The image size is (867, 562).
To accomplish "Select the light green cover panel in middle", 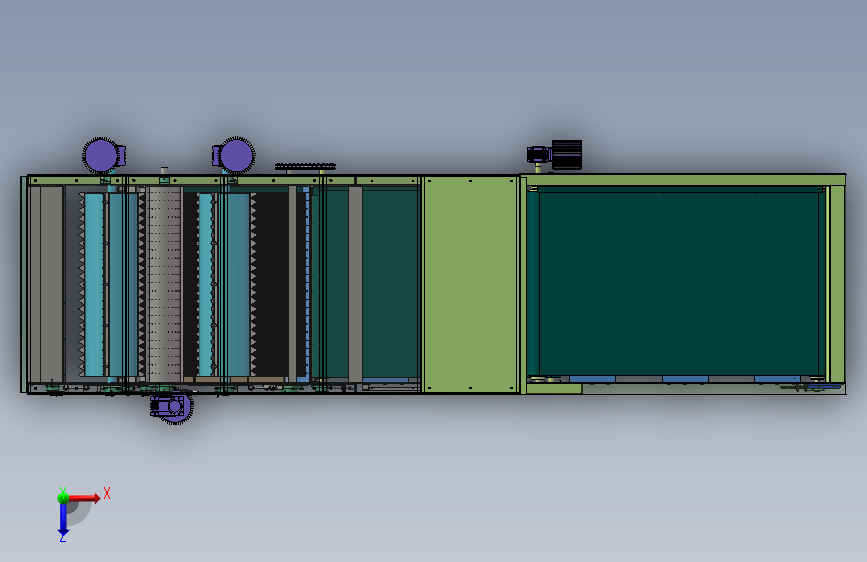I will pyautogui.click(x=471, y=284).
